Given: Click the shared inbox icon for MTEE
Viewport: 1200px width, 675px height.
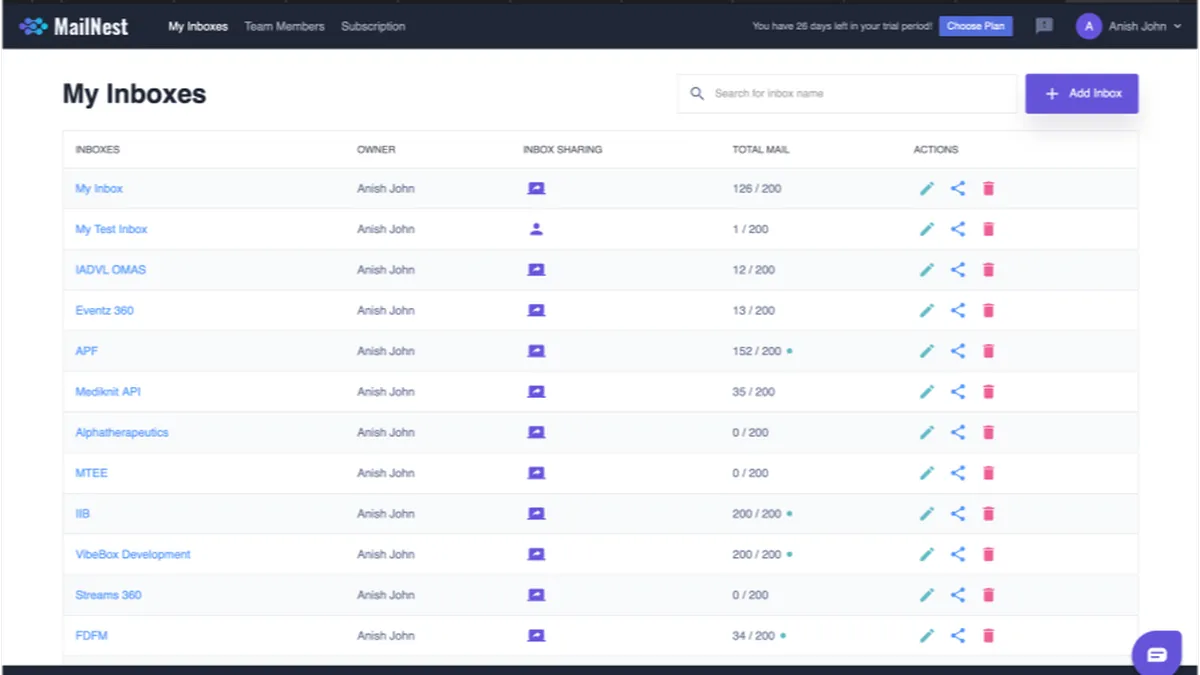Looking at the screenshot, I should tap(536, 473).
